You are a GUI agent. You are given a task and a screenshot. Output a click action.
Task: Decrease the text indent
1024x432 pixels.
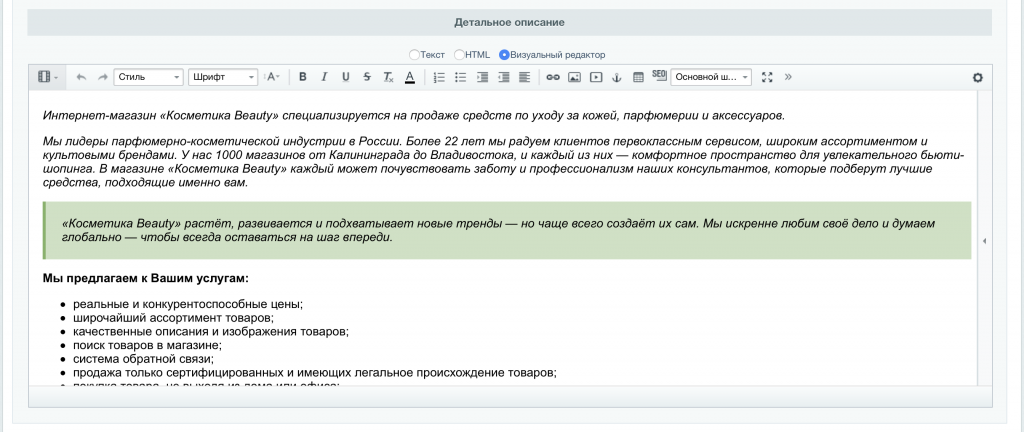coord(504,77)
